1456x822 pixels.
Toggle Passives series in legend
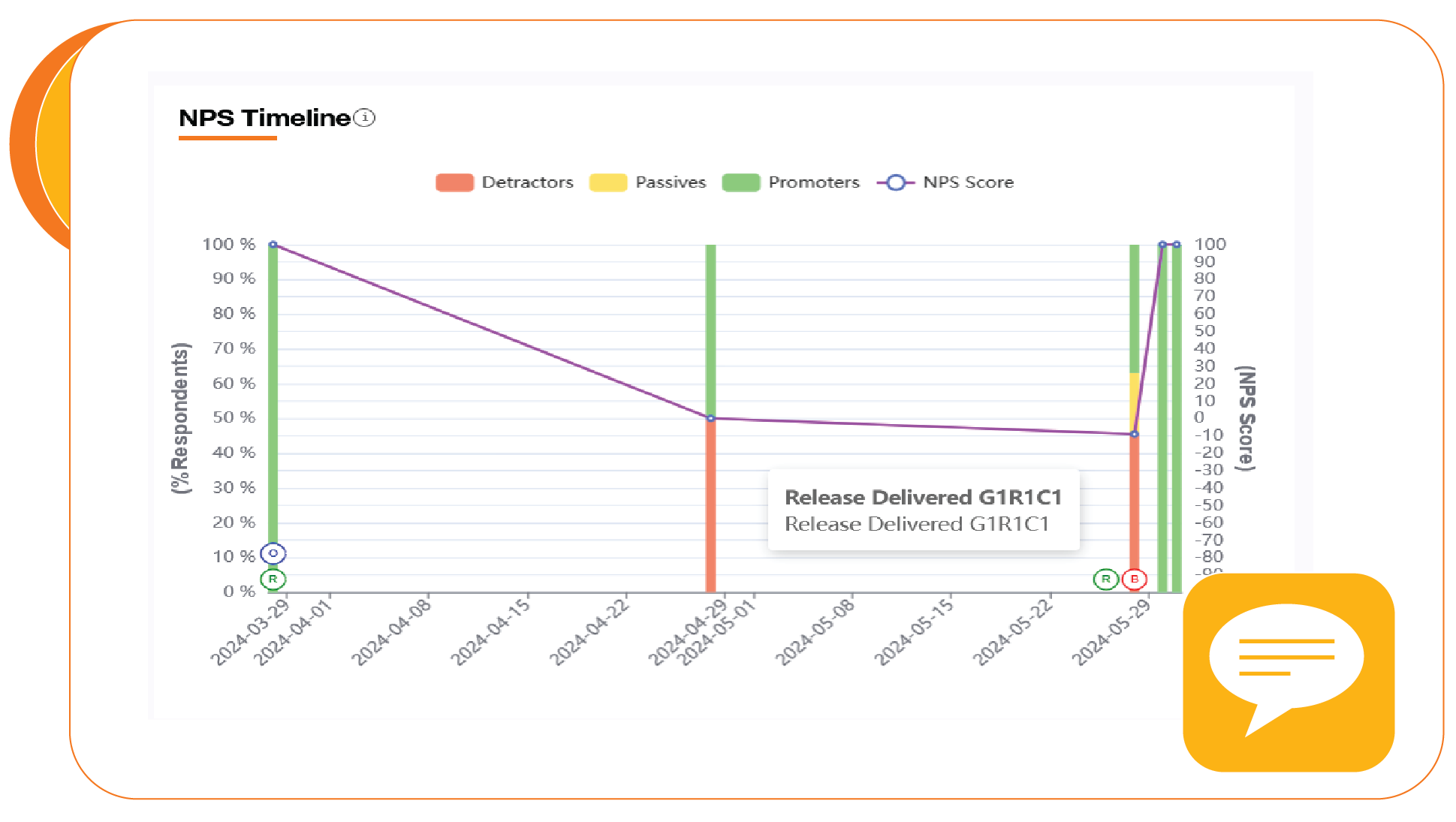tap(671, 182)
